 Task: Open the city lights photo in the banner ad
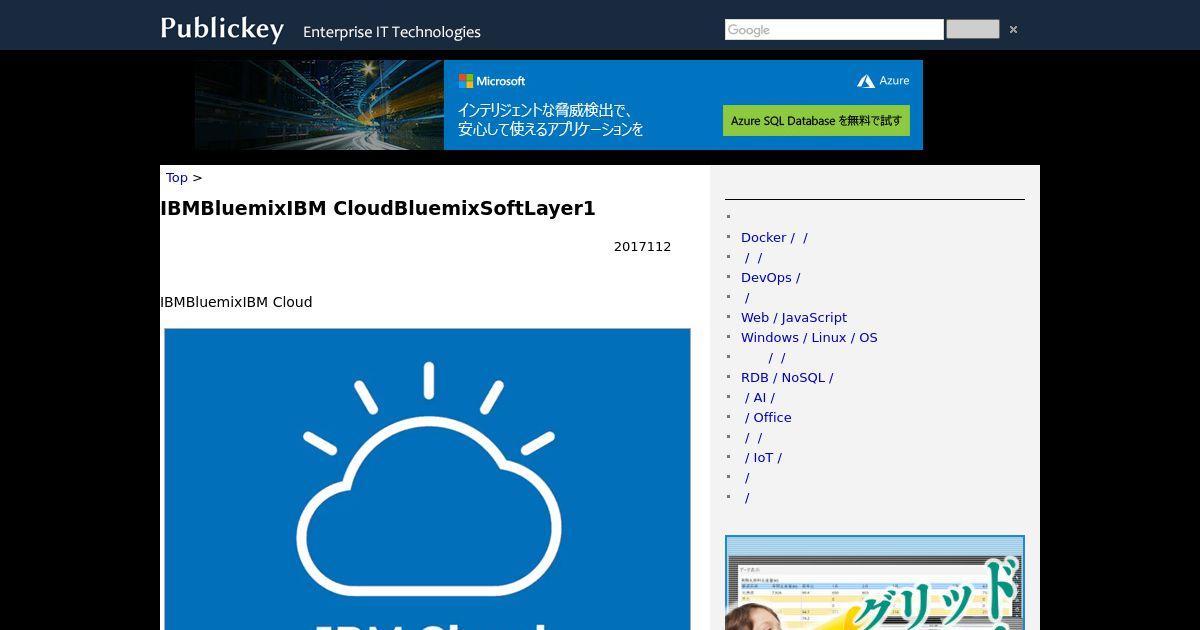[319, 105]
